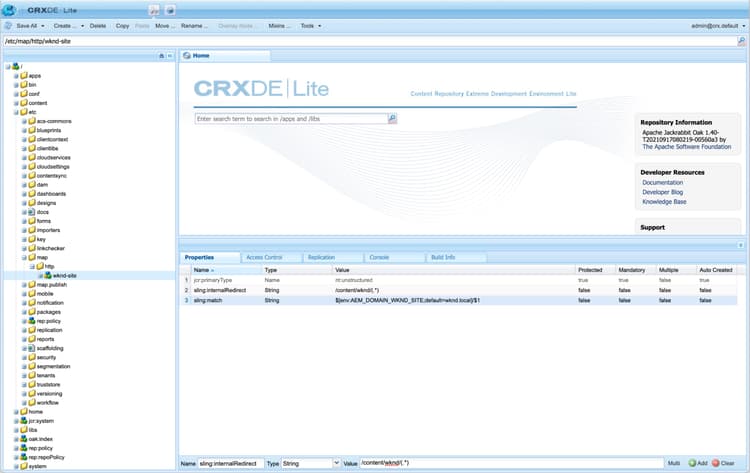Switch to the Console tab
Viewport: 750px width, 473px height.
[x=395, y=257]
